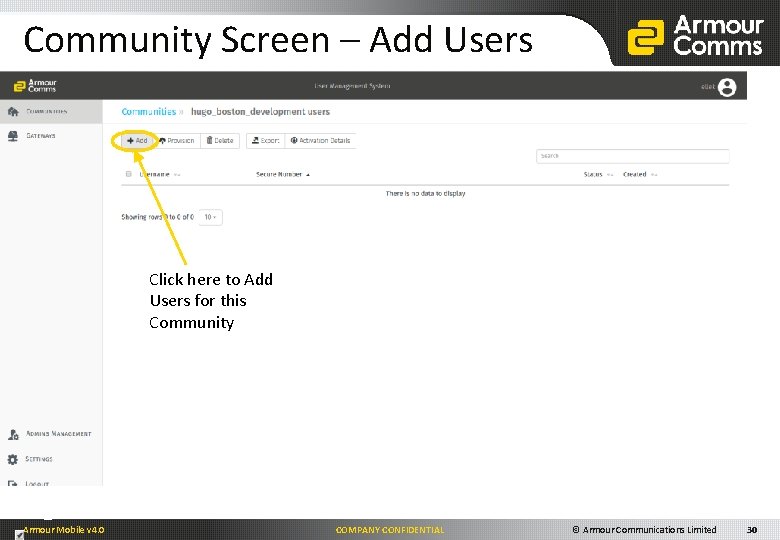Click the user account avatar icon
Viewport: 780px width, 540px height.
click(727, 87)
